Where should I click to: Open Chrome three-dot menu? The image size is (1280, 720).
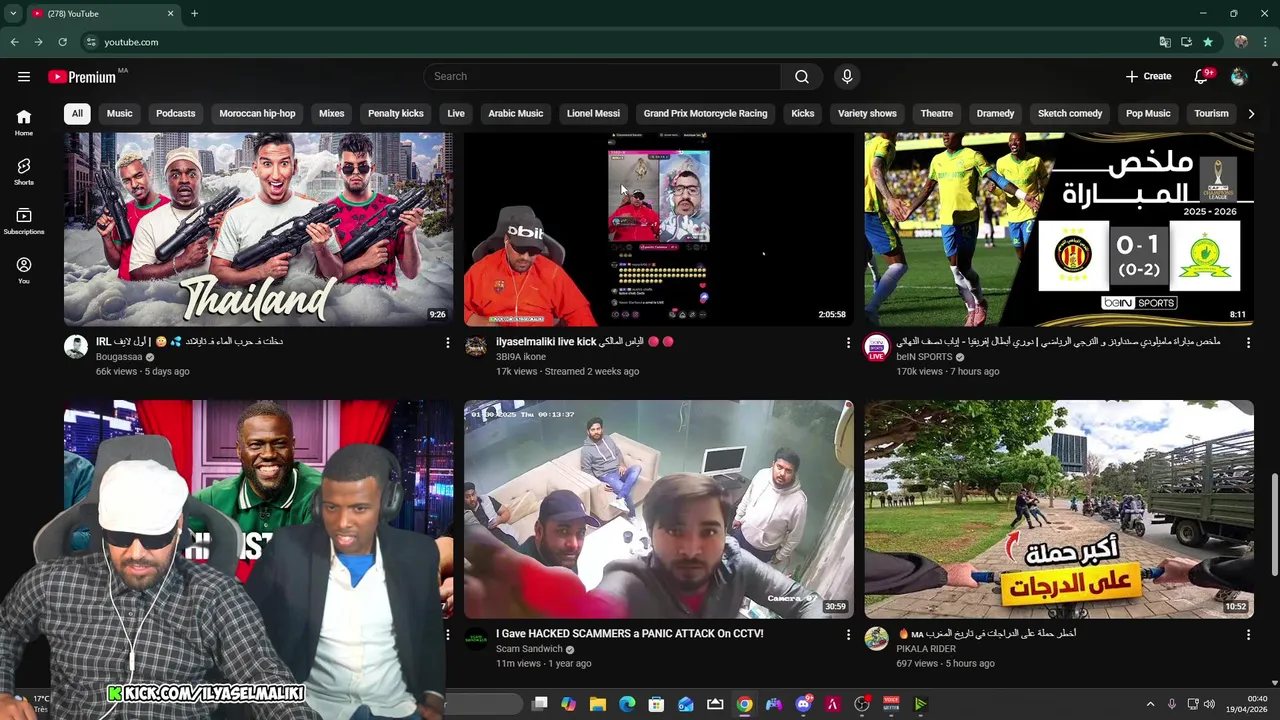click(1266, 42)
